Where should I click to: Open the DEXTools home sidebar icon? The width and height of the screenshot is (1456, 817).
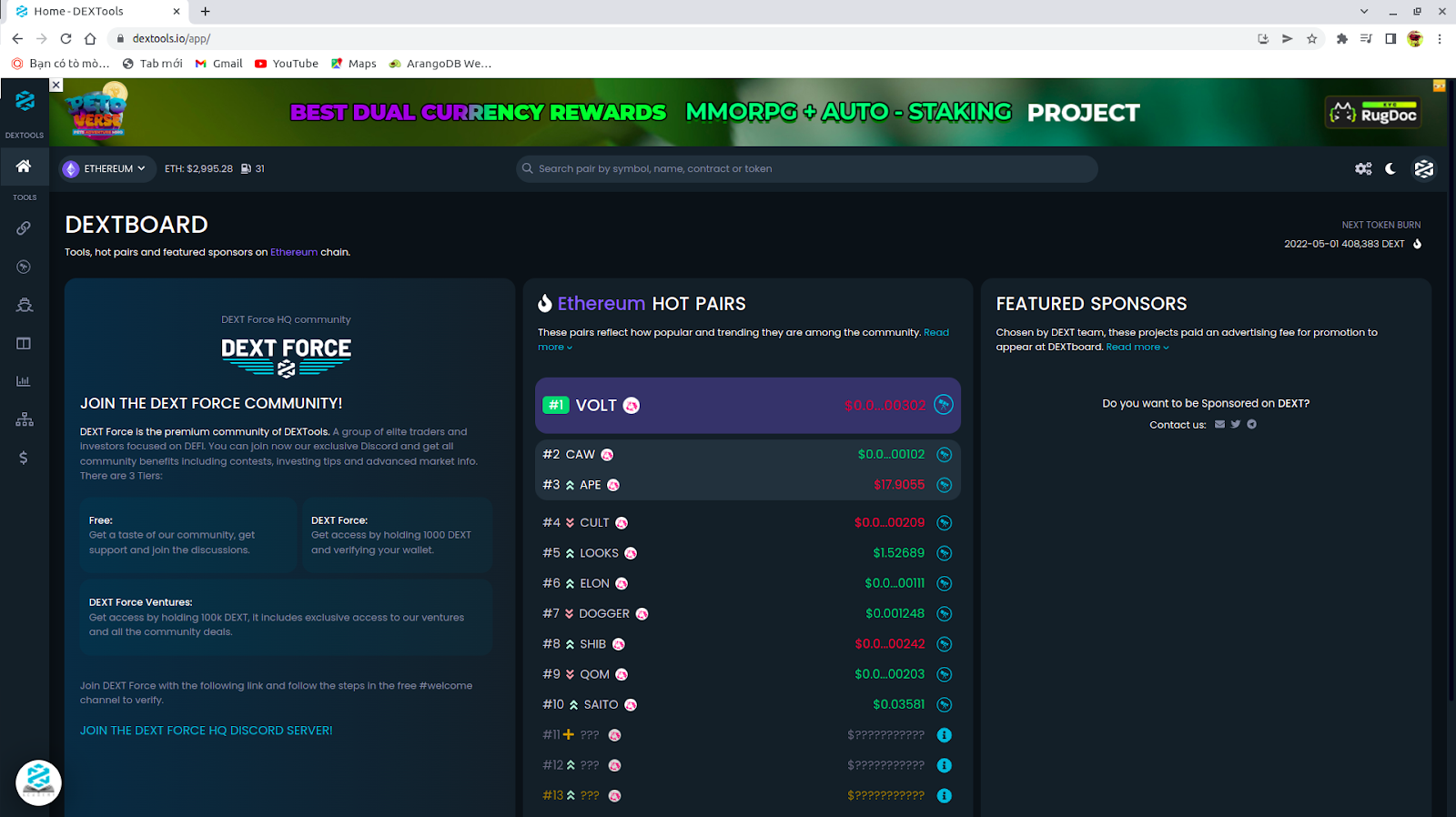(24, 166)
